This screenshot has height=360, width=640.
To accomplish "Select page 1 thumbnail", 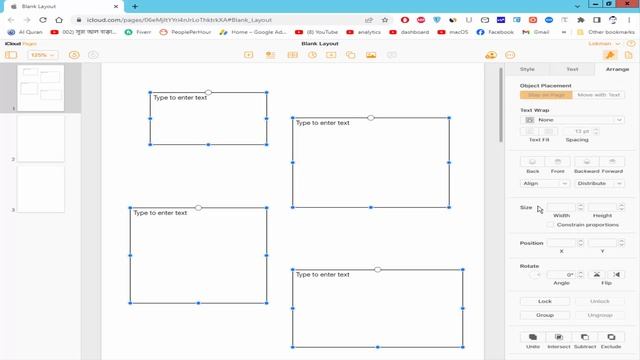I will tap(40, 88).
